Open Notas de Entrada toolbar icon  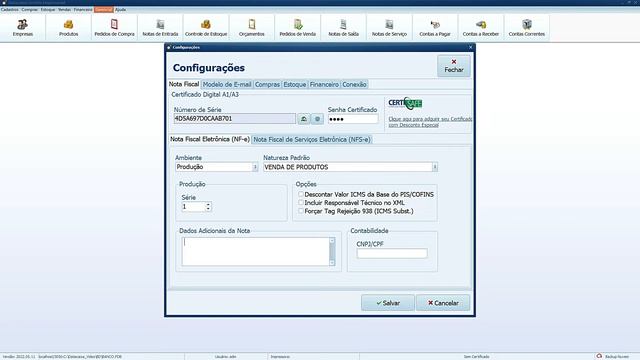pyautogui.click(x=160, y=28)
